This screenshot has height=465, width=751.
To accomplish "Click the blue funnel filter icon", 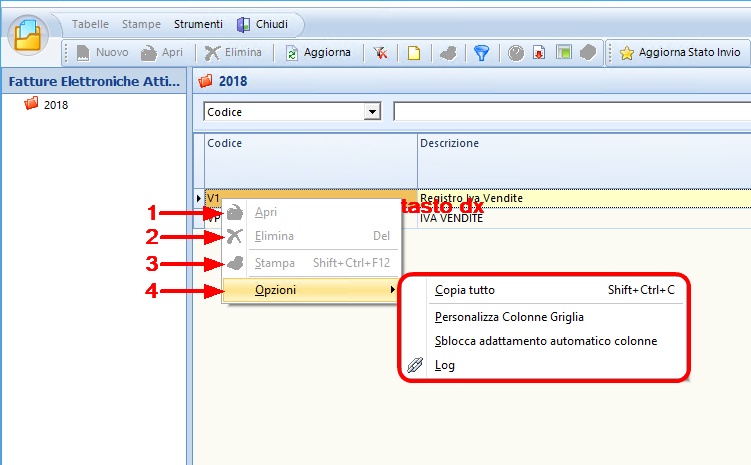I will (481, 53).
